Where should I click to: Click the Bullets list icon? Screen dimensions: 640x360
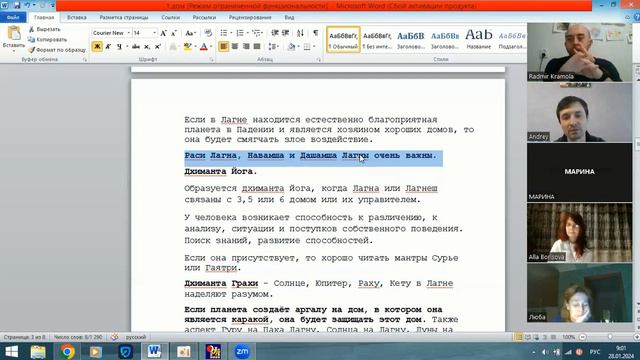[224, 33]
